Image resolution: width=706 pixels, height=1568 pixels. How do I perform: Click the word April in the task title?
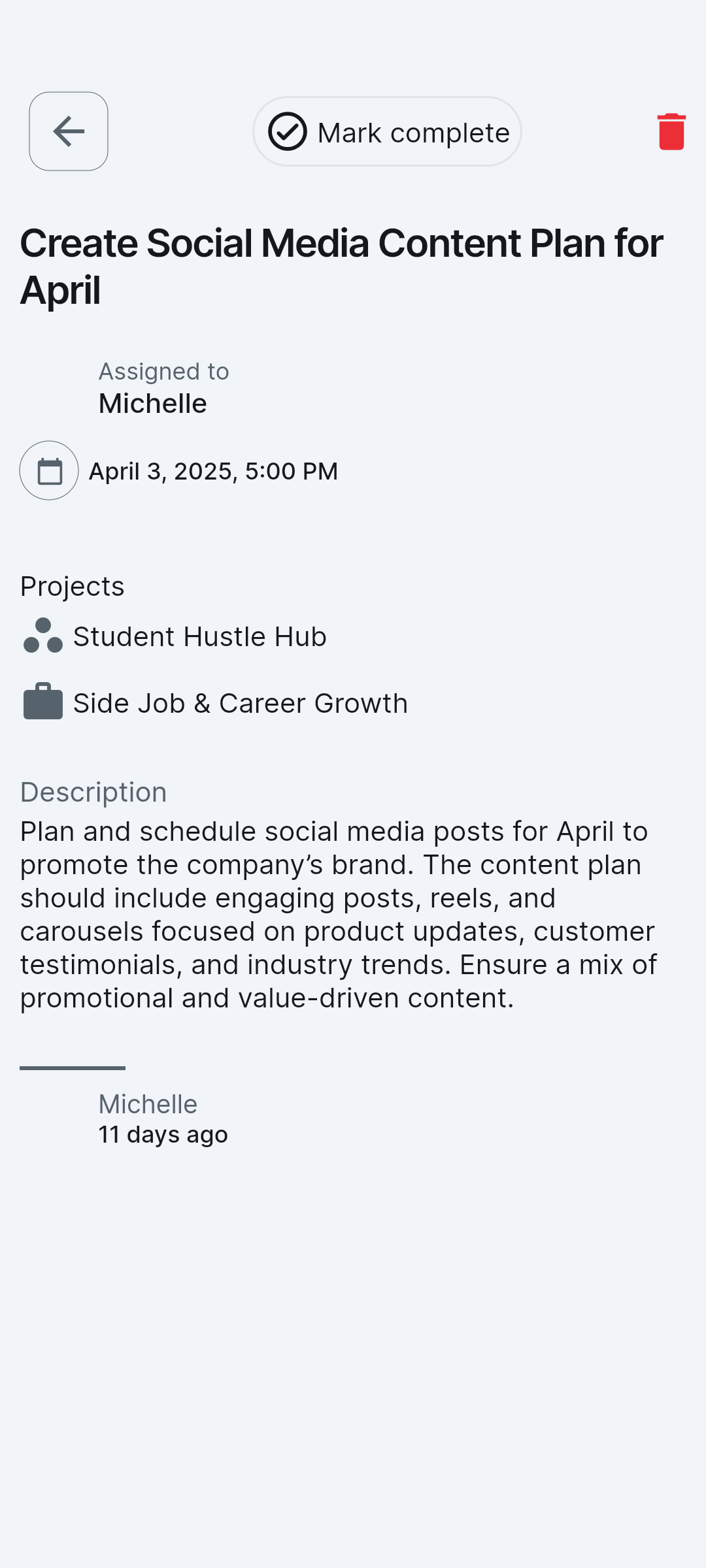click(60, 290)
